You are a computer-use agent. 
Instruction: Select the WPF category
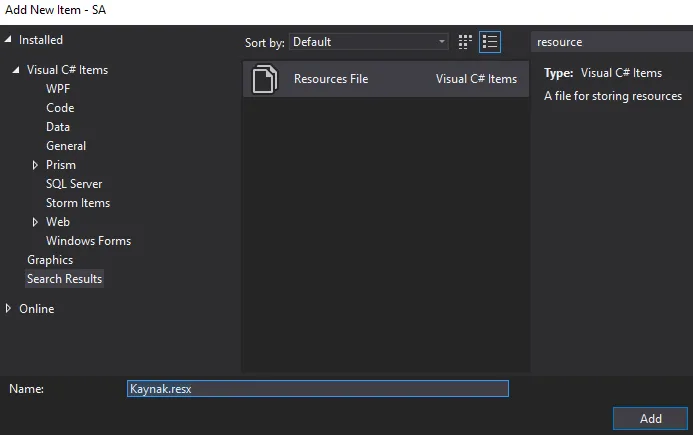point(58,89)
